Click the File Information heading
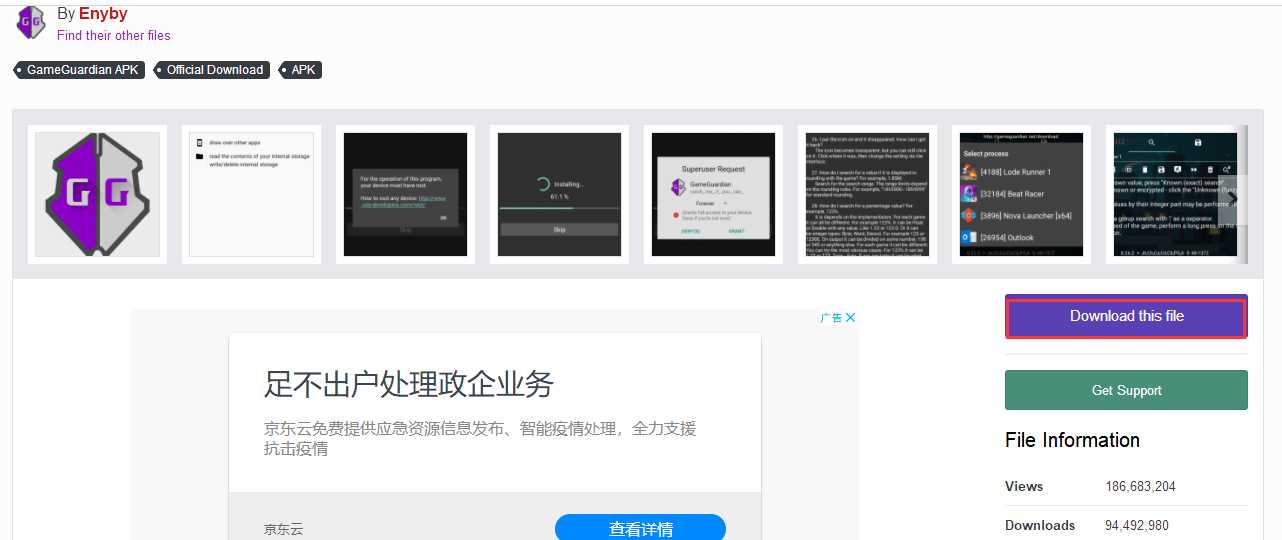The height and width of the screenshot is (540, 1282). click(x=1072, y=440)
